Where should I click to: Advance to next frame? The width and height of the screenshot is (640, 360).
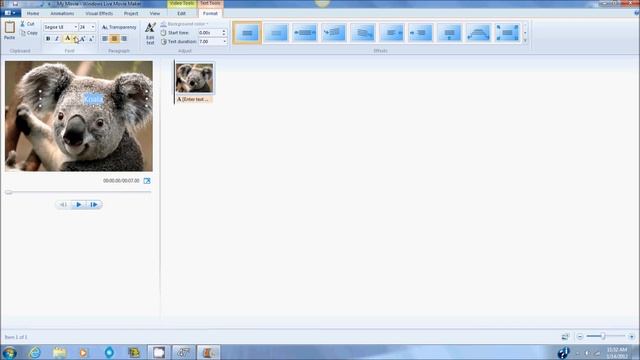94,204
